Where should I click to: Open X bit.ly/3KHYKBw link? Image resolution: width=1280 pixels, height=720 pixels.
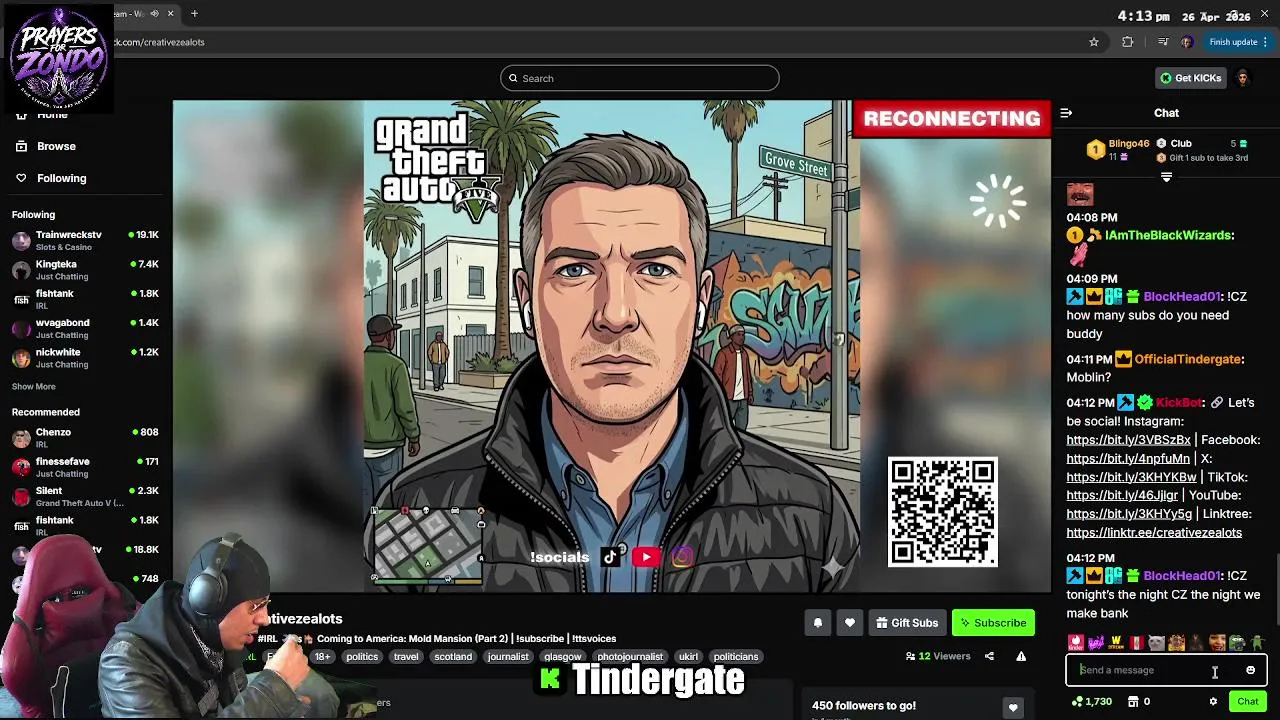[1131, 477]
